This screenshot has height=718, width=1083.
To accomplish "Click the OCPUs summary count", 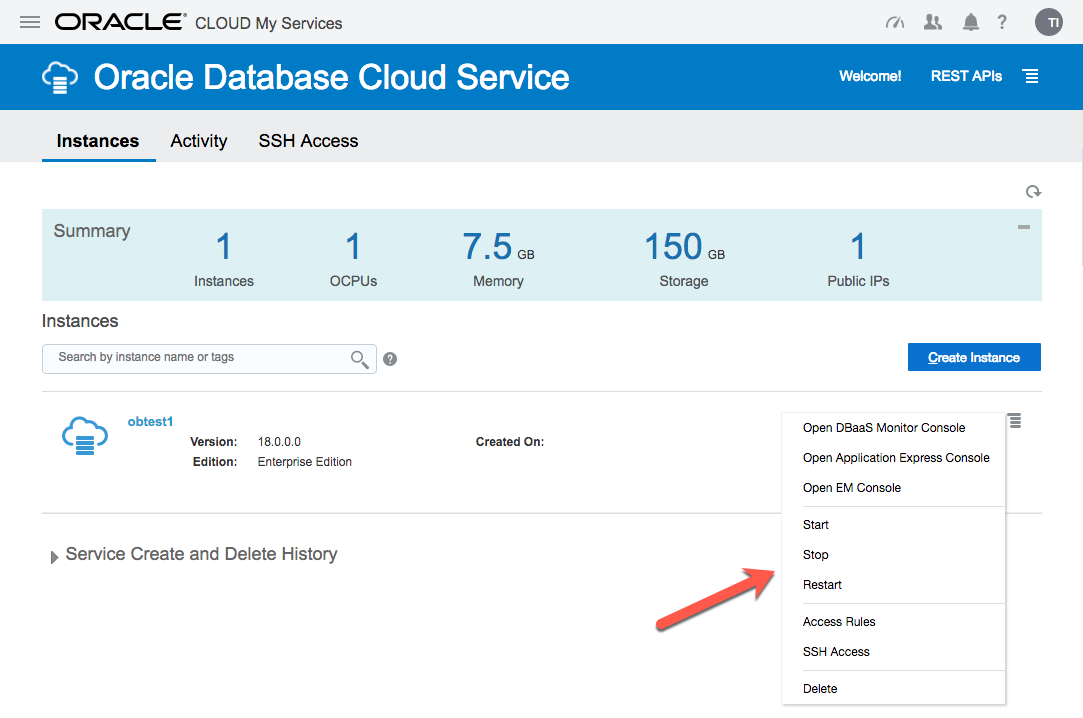I will click(353, 247).
